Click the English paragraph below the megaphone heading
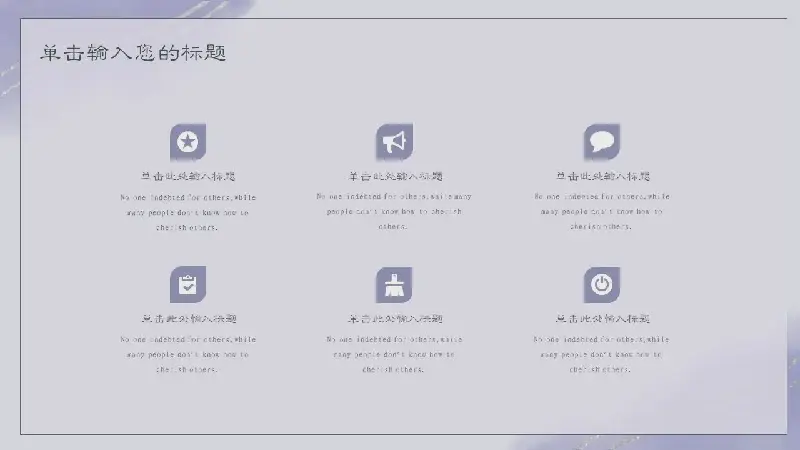 tap(394, 211)
